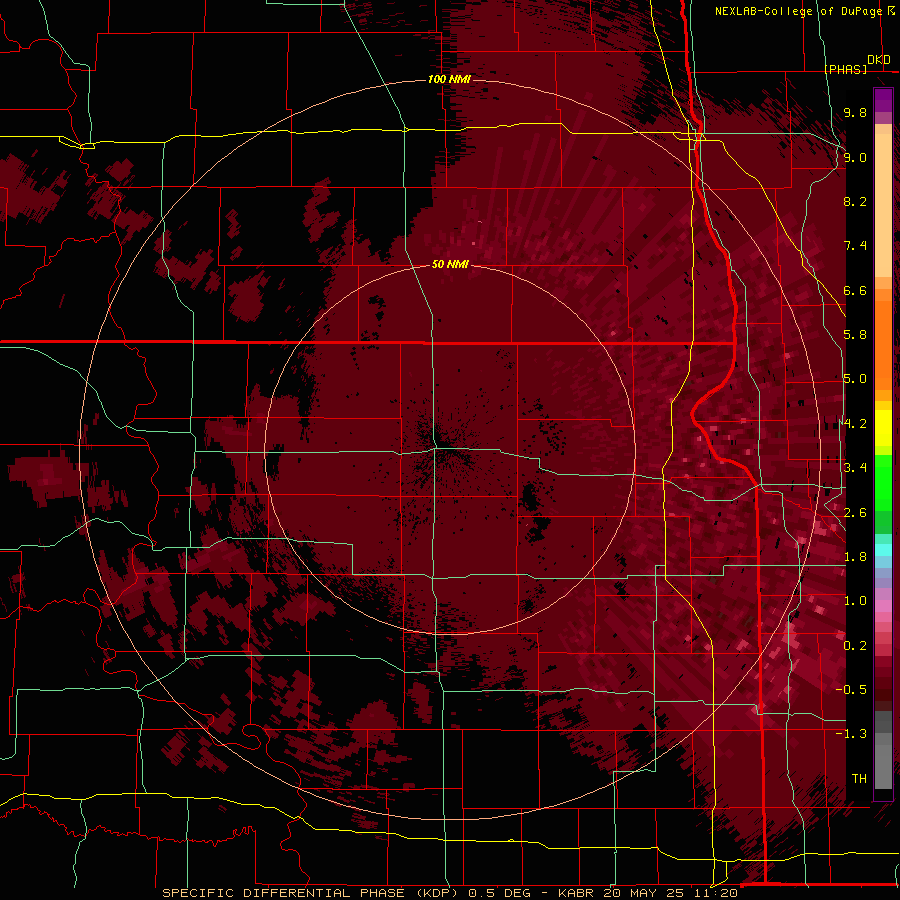This screenshot has height=900, width=900.
Task: Click the cyan segment of the color bar
Action: pos(883,549)
